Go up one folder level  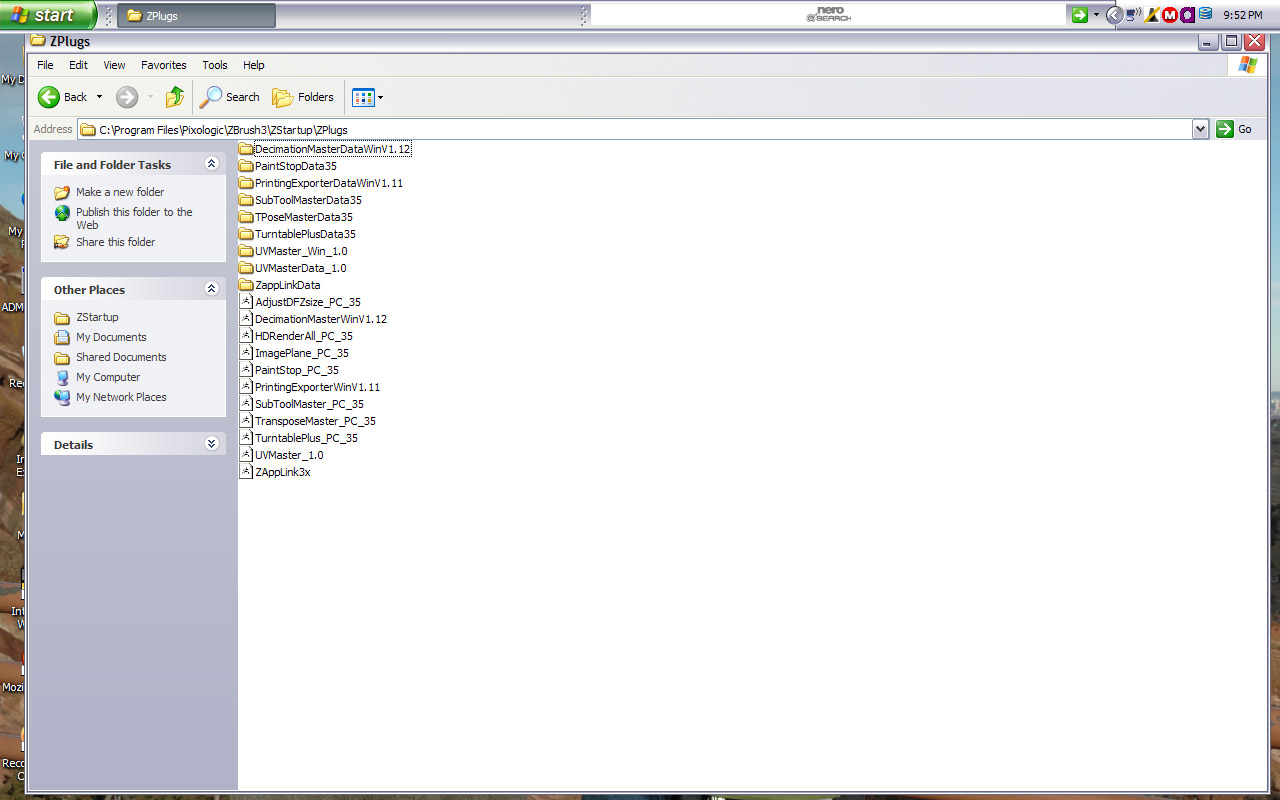pyautogui.click(x=175, y=97)
